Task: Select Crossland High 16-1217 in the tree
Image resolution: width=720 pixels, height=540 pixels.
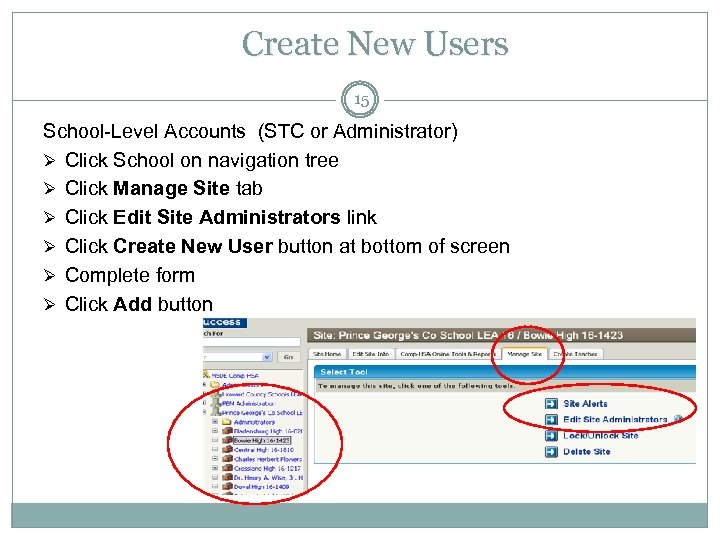Action: tap(267, 468)
